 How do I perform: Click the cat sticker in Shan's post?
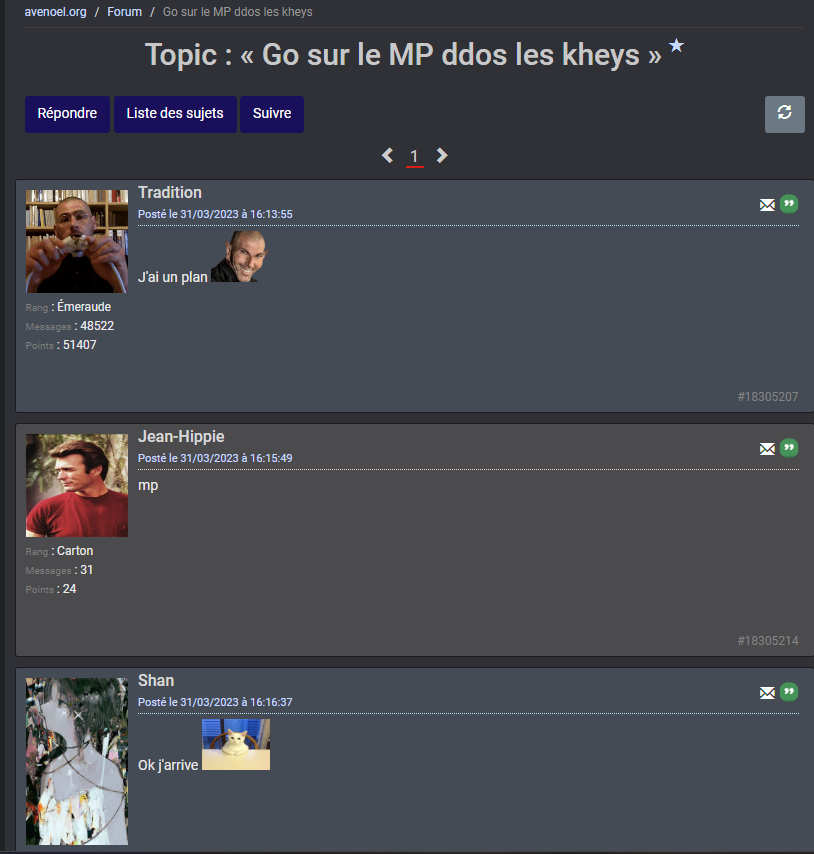coord(236,744)
